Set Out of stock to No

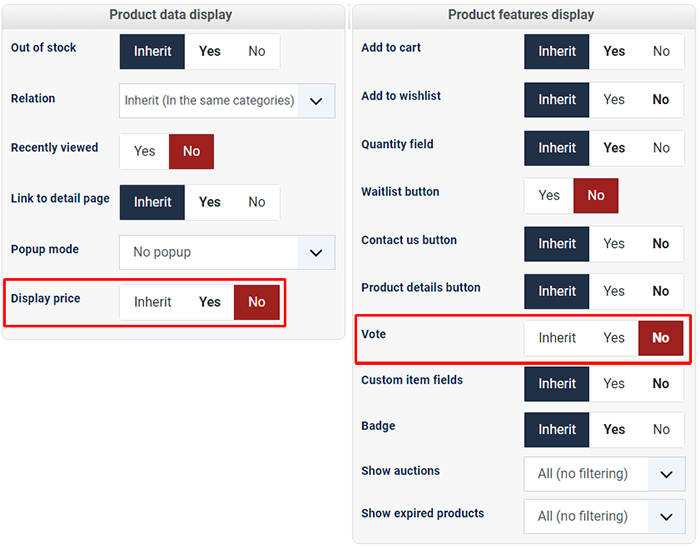[x=257, y=51]
